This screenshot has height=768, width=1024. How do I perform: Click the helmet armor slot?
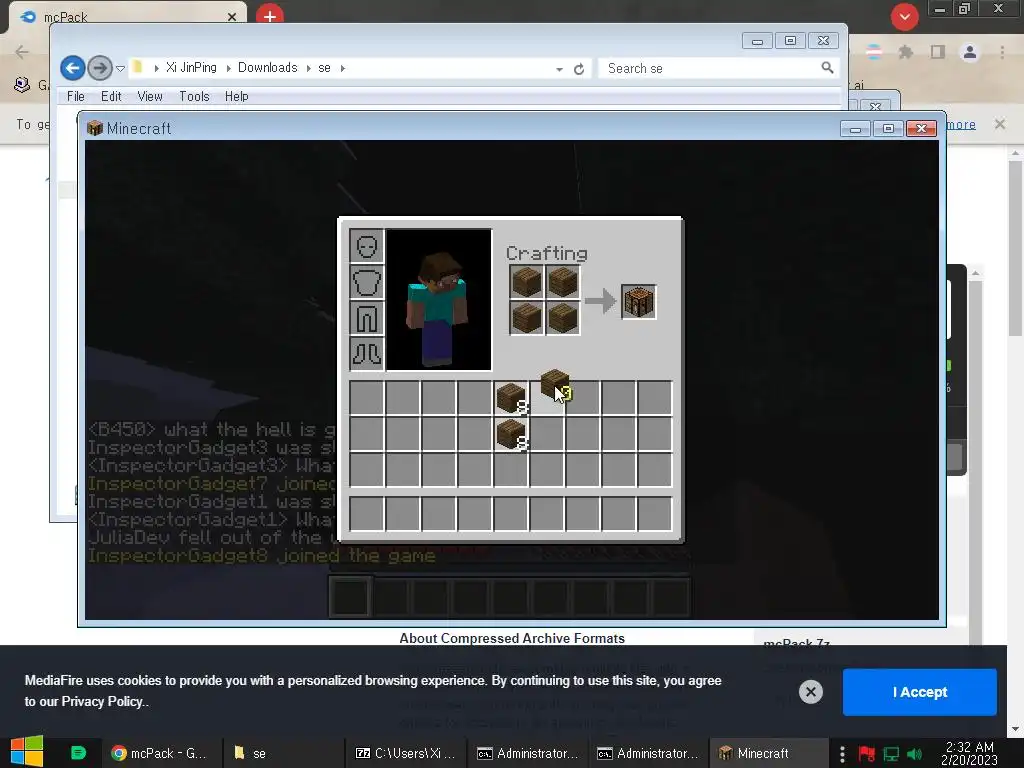tap(367, 246)
